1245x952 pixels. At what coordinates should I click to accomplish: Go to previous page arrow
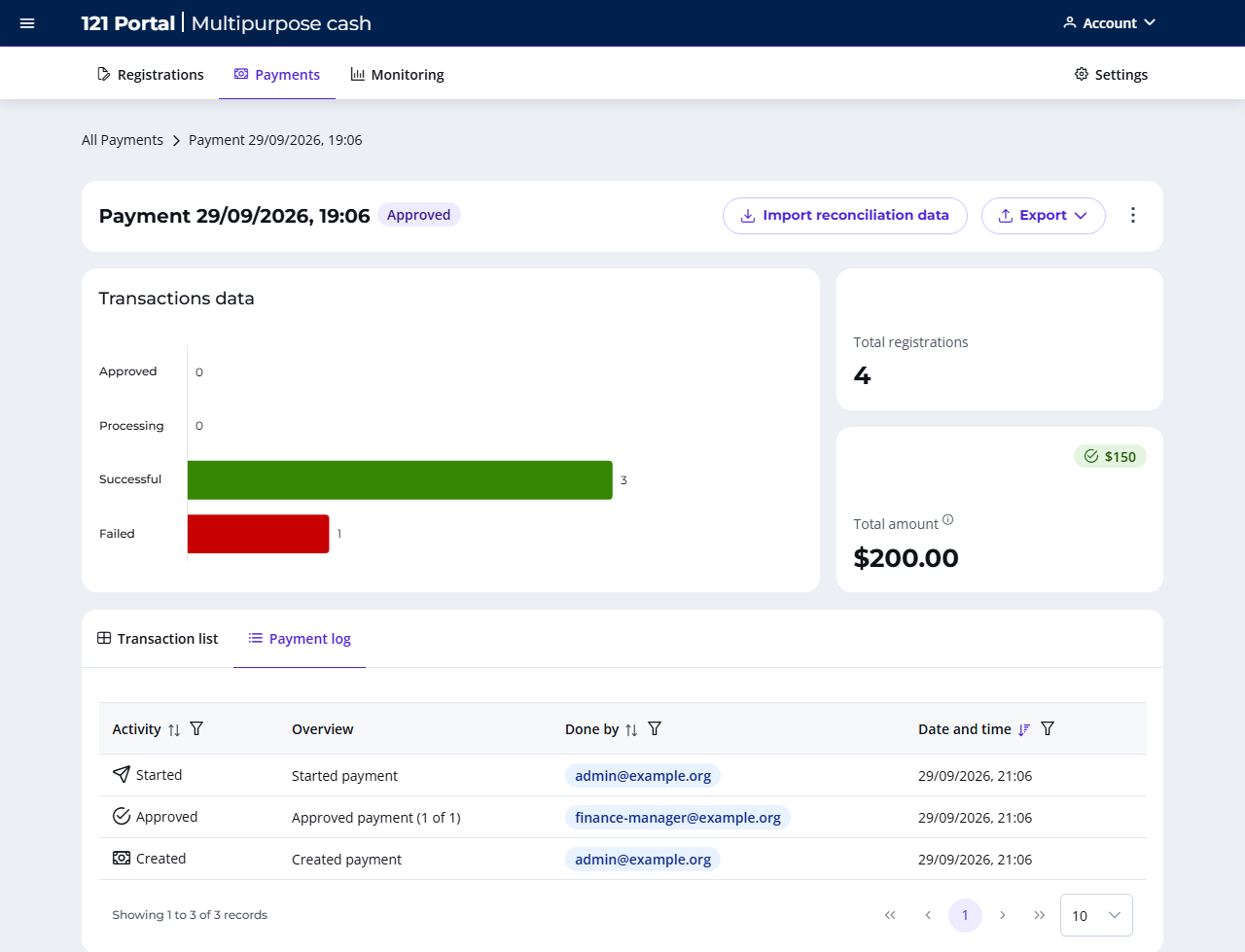928,915
